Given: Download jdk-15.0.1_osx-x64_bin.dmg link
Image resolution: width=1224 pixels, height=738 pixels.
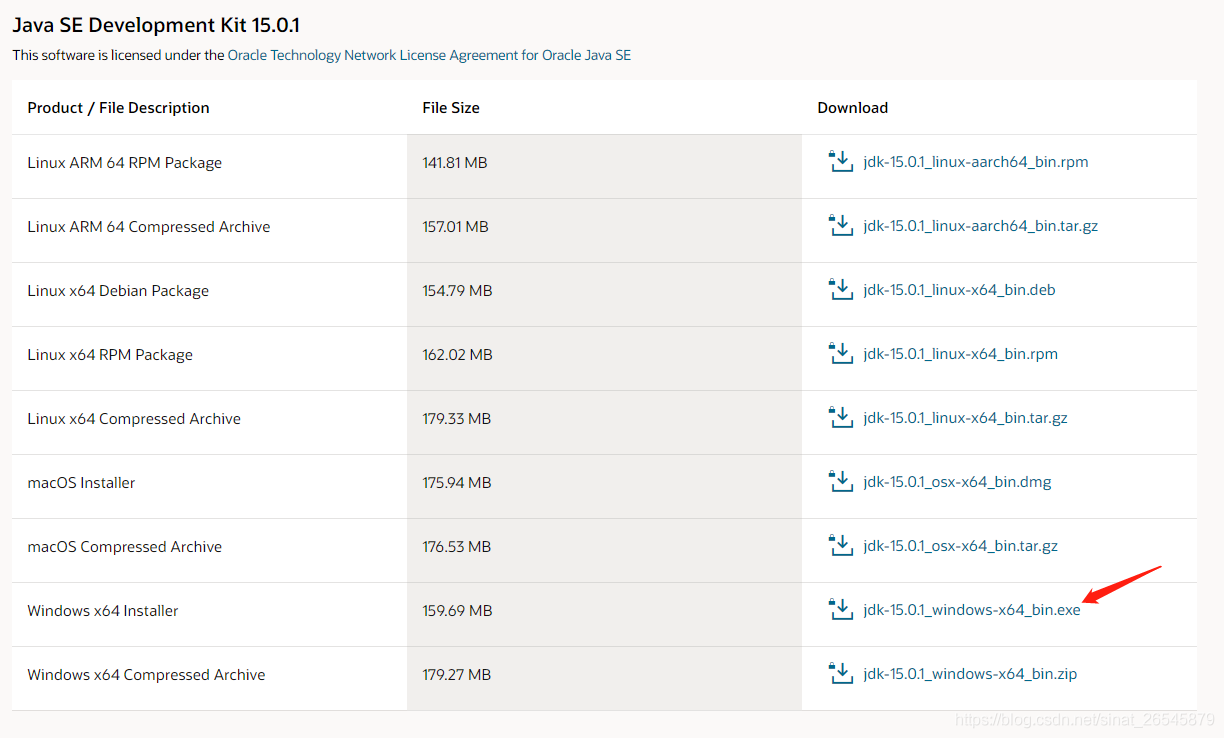Looking at the screenshot, I should coord(957,482).
